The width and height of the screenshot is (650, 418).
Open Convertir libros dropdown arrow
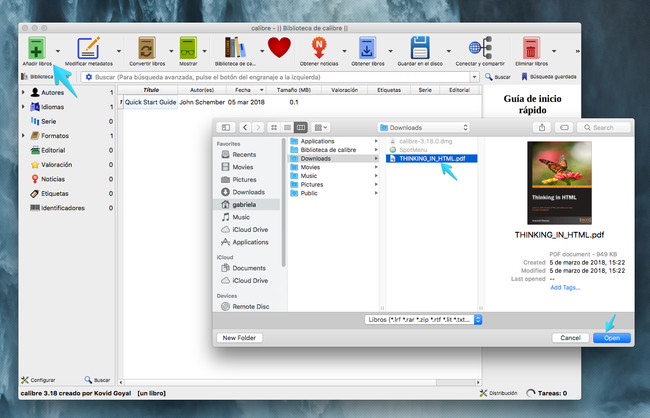click(x=171, y=51)
